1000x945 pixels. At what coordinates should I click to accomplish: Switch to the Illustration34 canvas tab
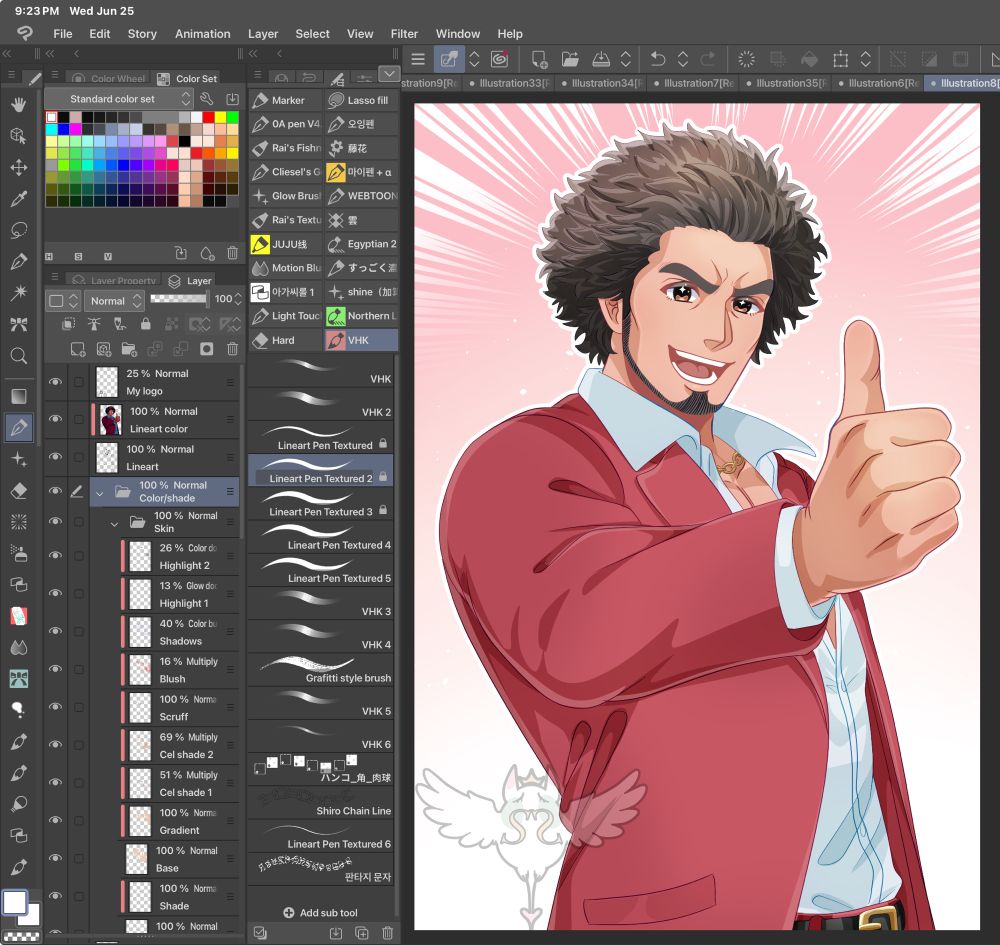click(x=602, y=83)
